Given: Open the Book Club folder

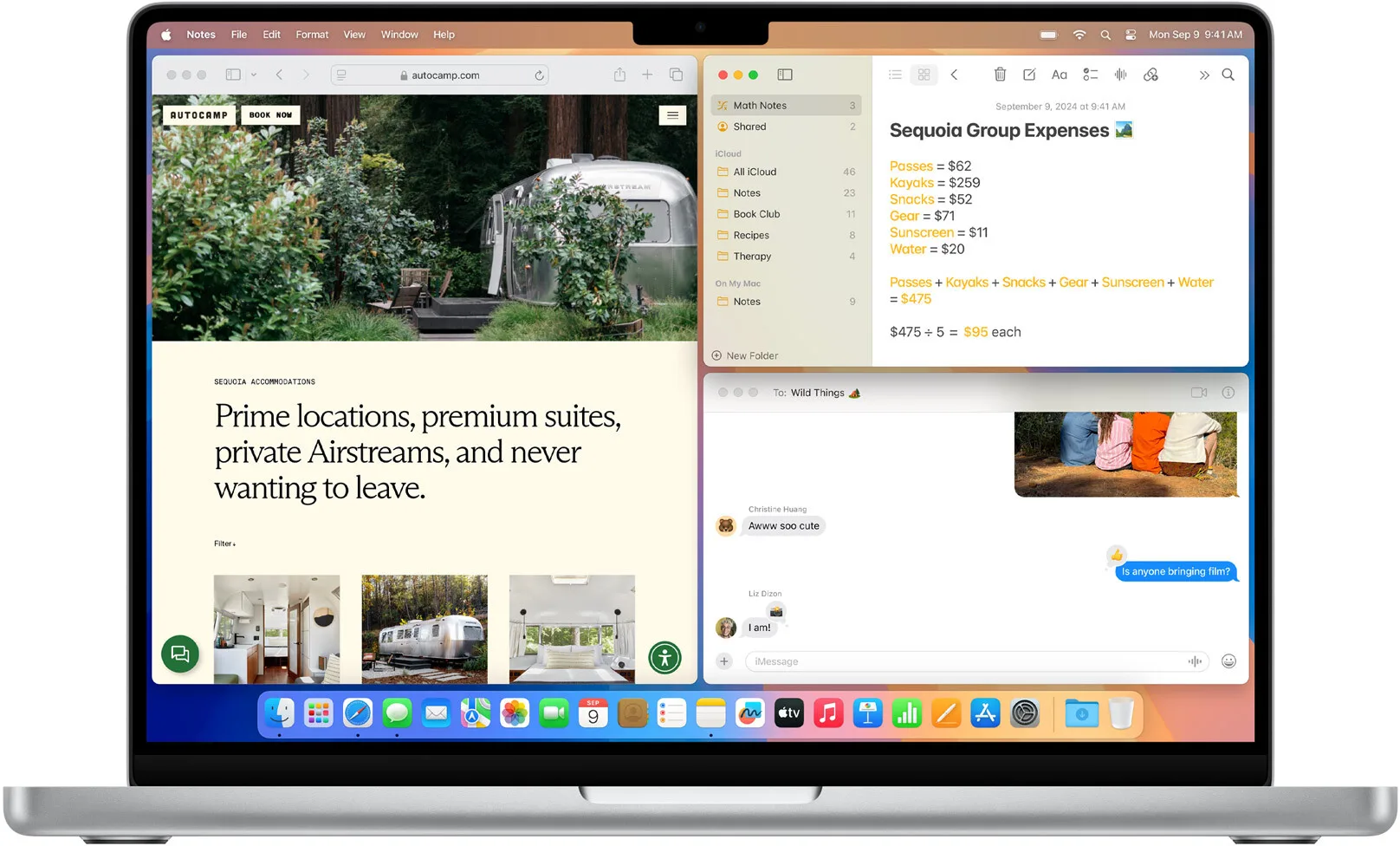Looking at the screenshot, I should [x=786, y=214].
